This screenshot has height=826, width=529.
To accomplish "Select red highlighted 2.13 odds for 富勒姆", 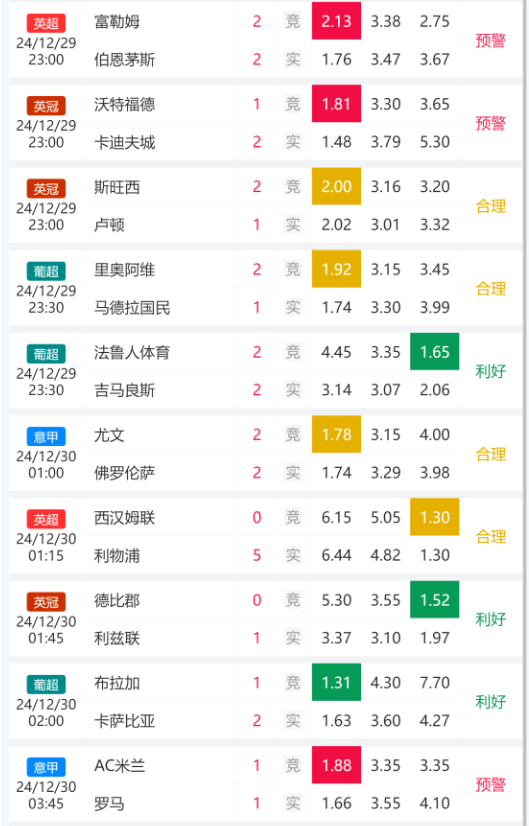I will [x=336, y=21].
